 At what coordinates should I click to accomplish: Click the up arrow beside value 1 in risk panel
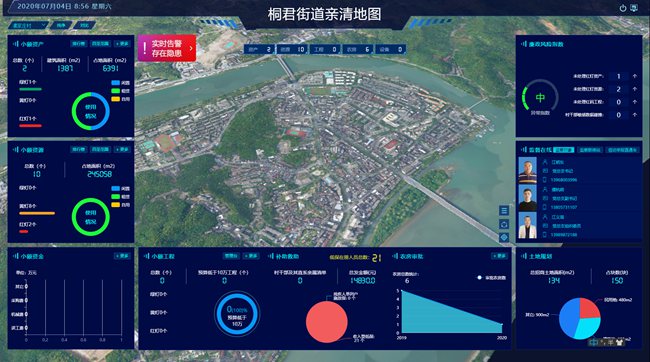[635, 76]
